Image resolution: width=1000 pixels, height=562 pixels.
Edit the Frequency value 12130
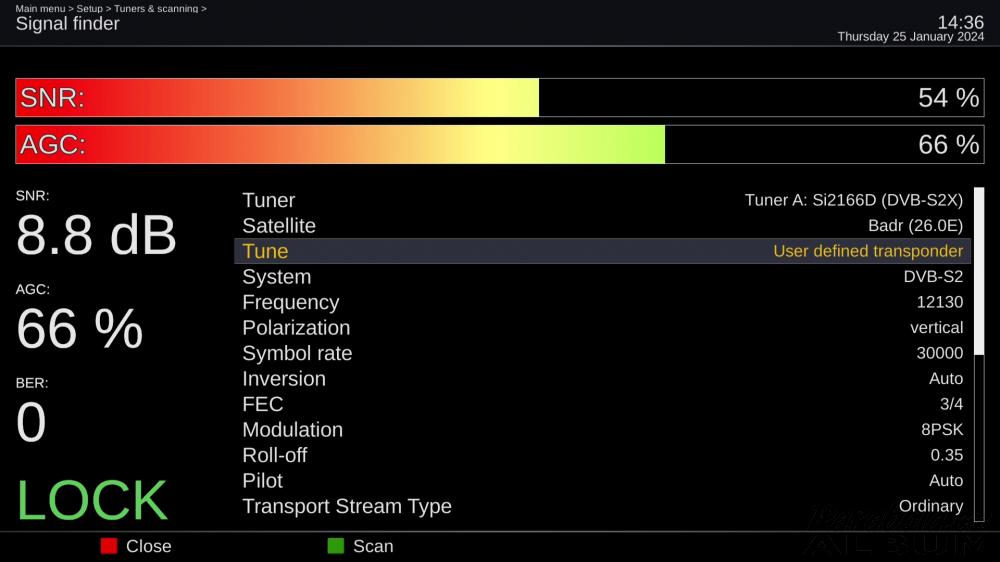(x=939, y=302)
